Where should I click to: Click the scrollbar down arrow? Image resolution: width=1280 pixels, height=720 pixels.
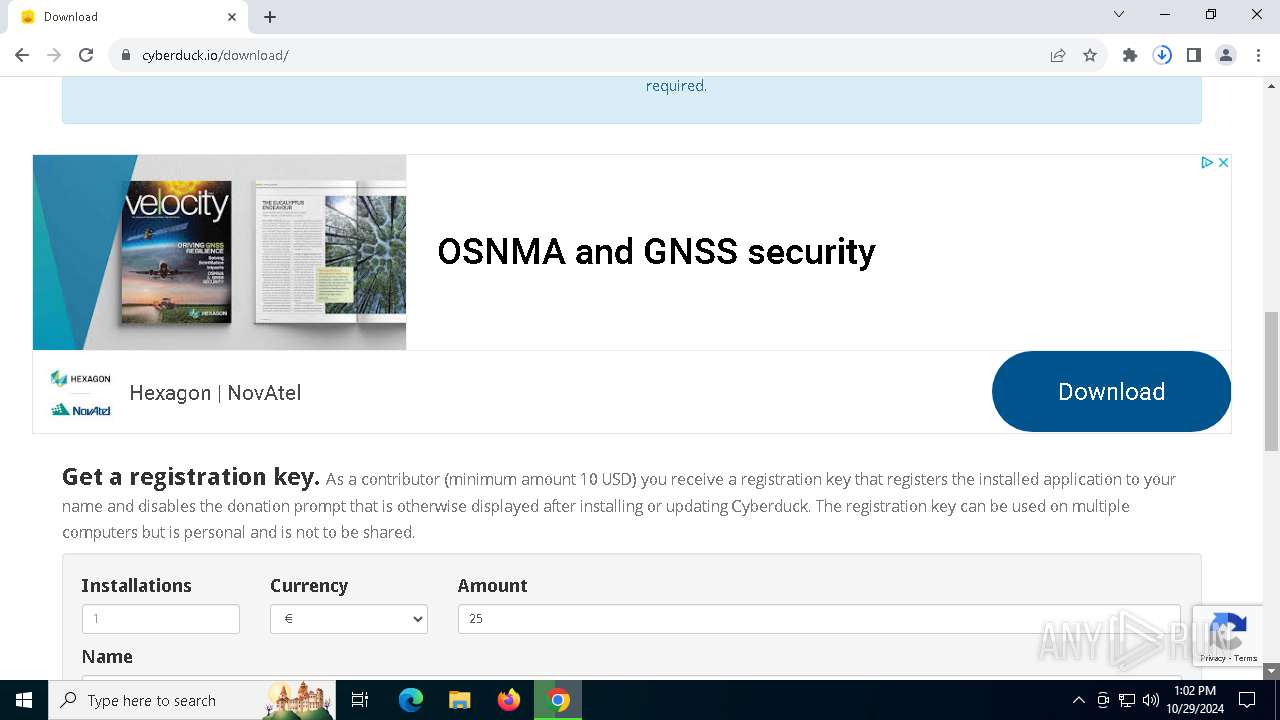(x=1272, y=671)
